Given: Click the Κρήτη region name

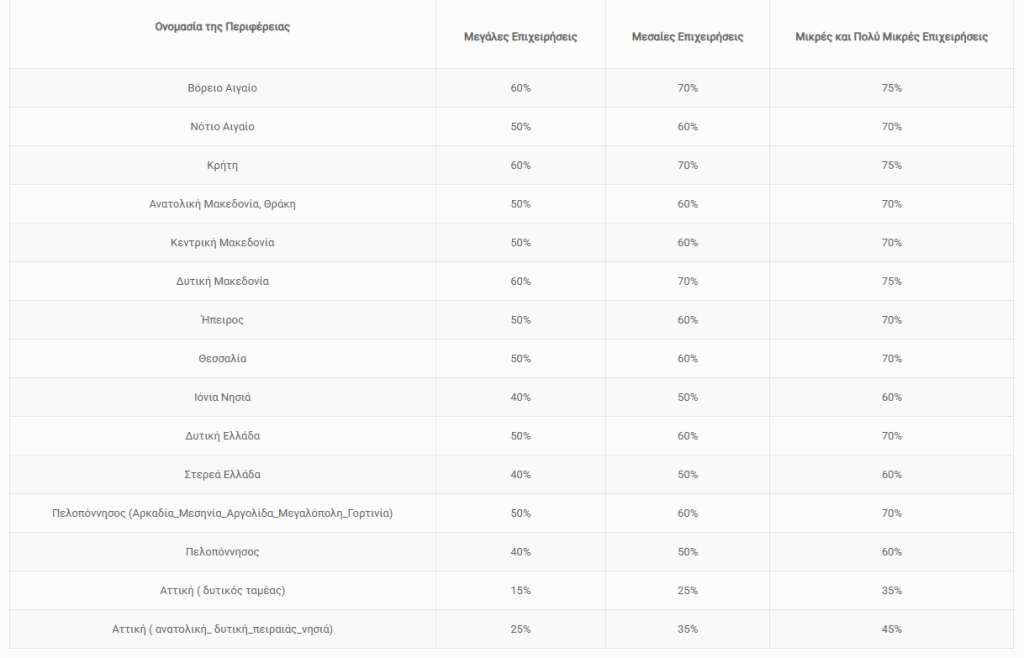Looking at the screenshot, I should pyautogui.click(x=222, y=165).
